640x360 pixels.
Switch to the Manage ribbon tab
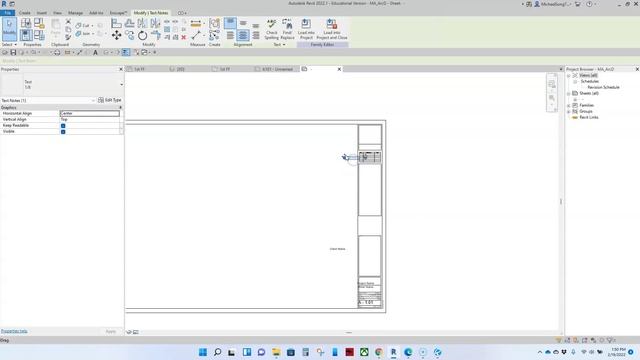click(75, 13)
